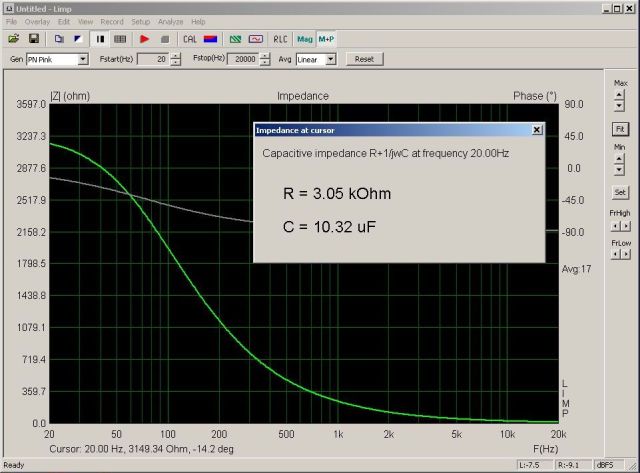Image resolution: width=640 pixels, height=473 pixels.
Task: Open the Analyze menu
Action: pos(170,22)
